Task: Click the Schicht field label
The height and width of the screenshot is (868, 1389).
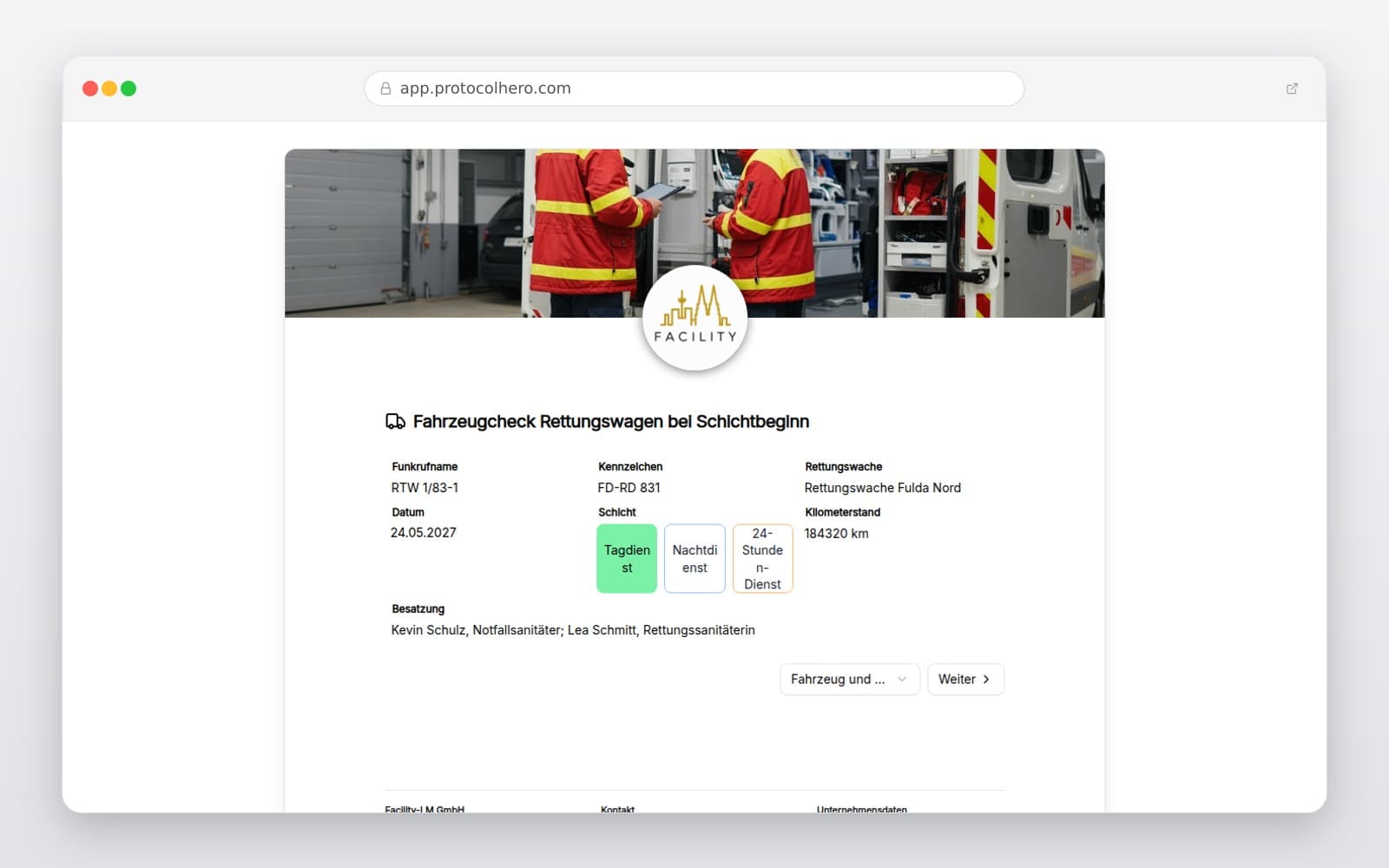Action: (617, 512)
